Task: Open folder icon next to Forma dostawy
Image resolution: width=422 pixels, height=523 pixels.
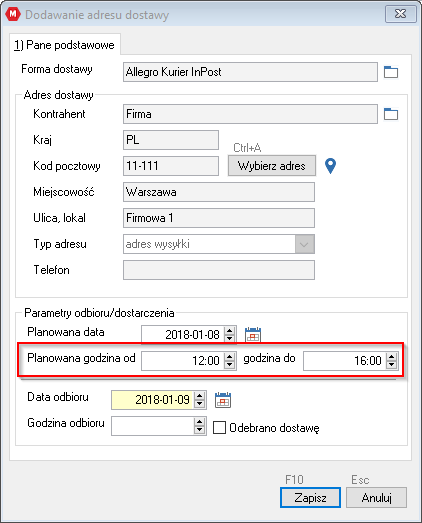Action: [x=391, y=72]
